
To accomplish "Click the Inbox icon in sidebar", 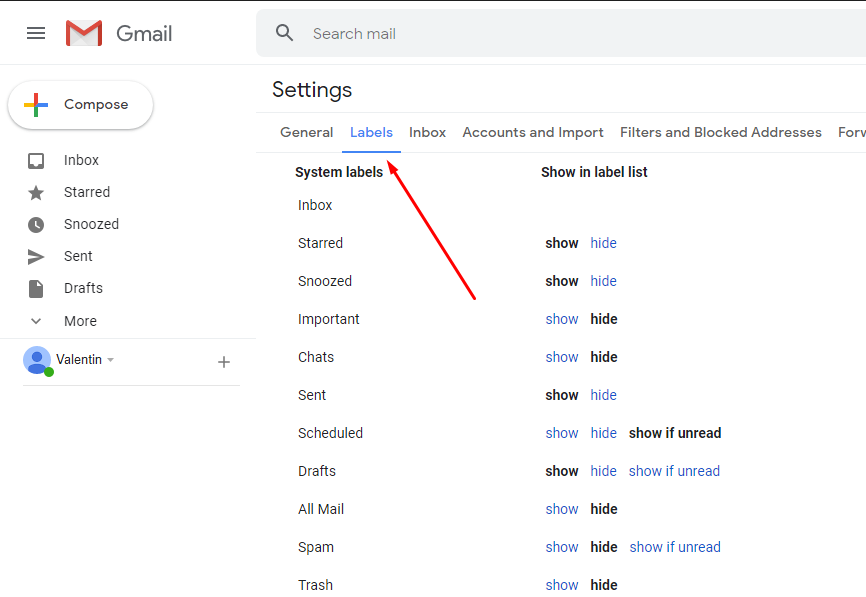I will click(x=36, y=160).
